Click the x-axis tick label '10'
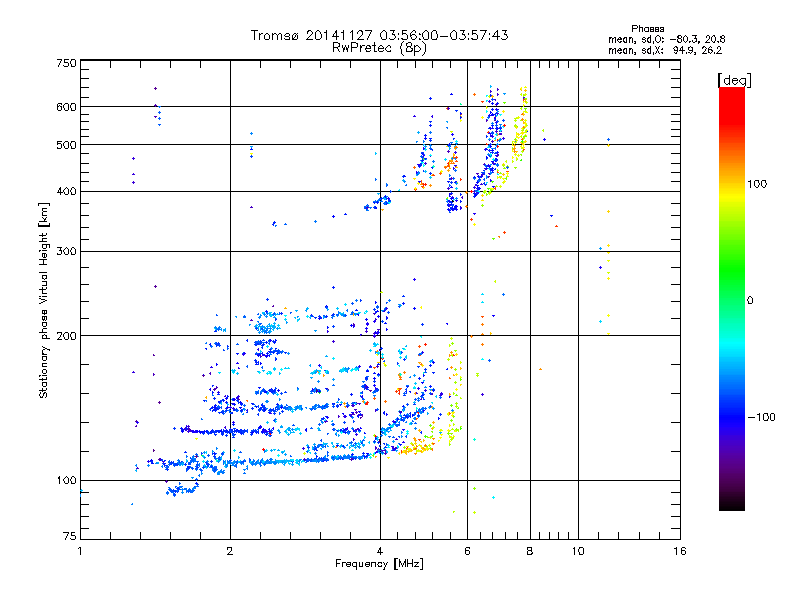 (x=578, y=551)
